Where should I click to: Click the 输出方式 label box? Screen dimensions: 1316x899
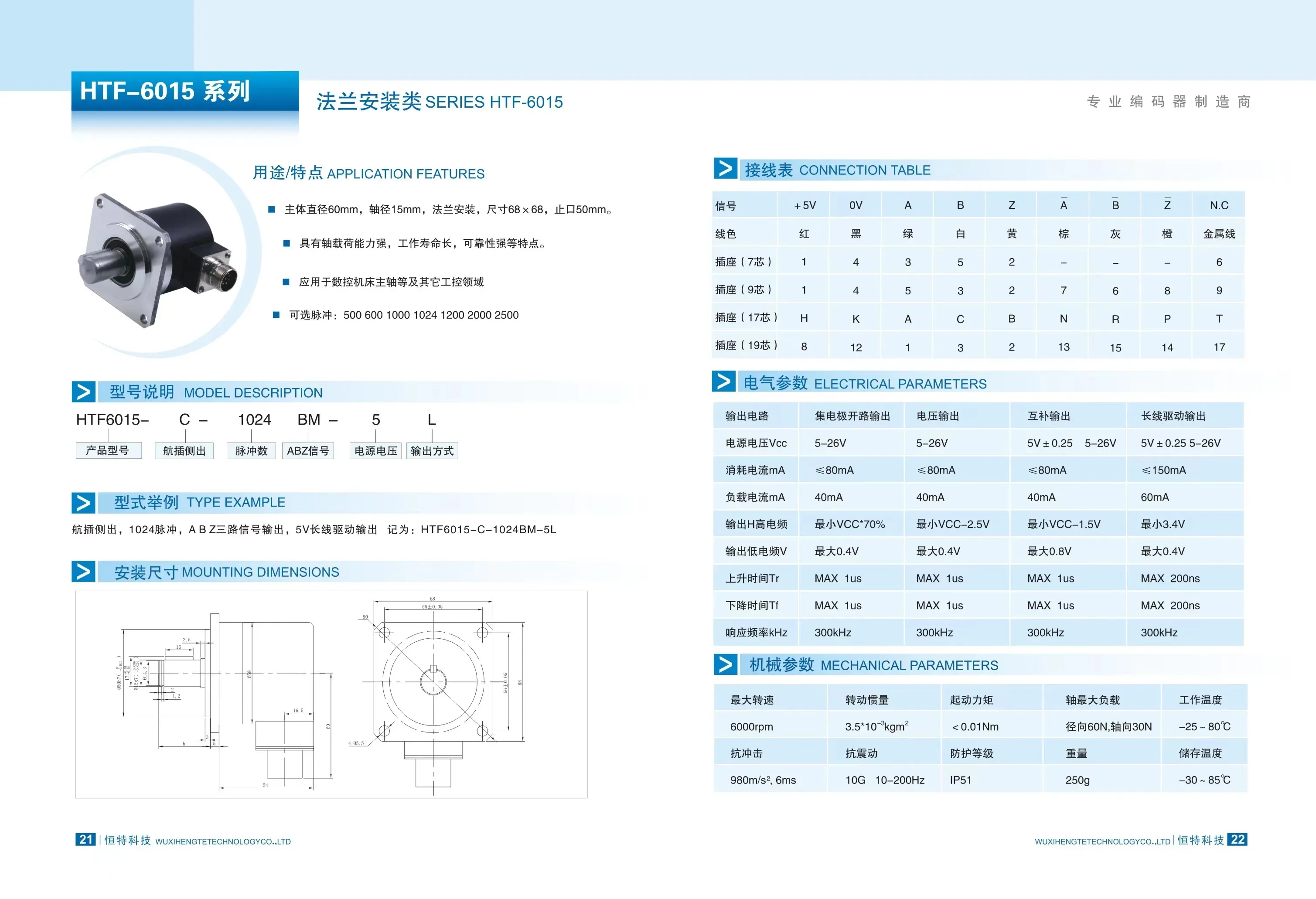pos(432,451)
